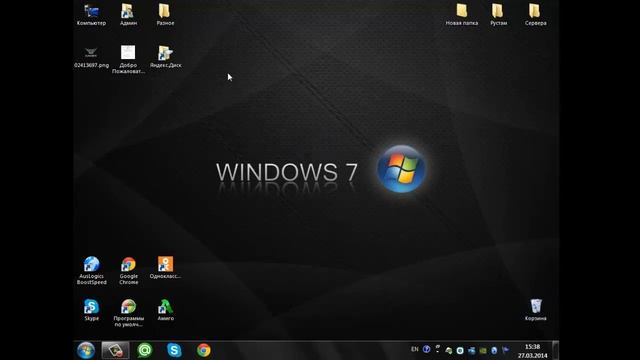Select the Сервера folder icon
The width and height of the screenshot is (640, 360).
(536, 14)
